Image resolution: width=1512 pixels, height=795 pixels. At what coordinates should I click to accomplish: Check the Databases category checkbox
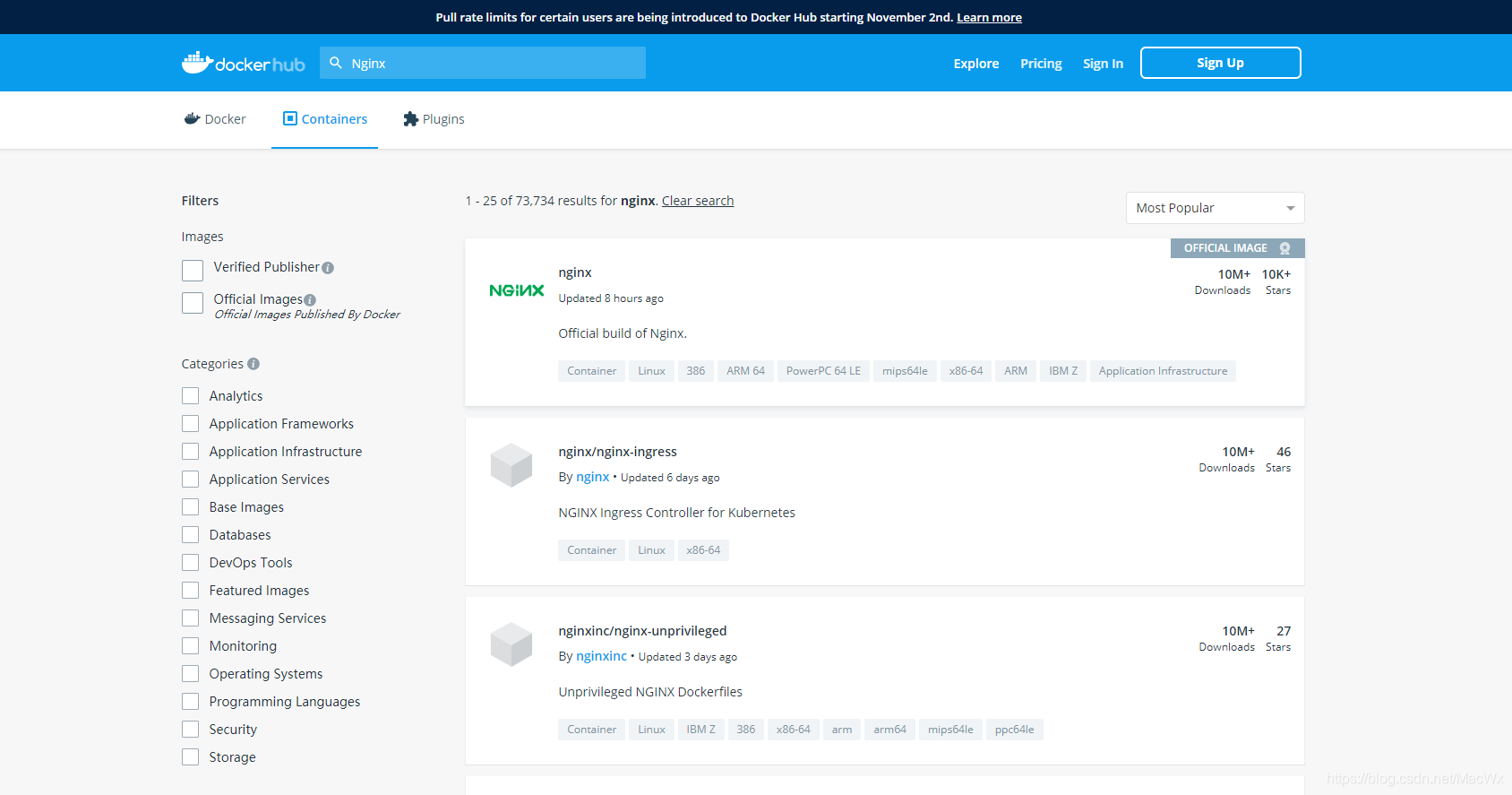point(191,535)
